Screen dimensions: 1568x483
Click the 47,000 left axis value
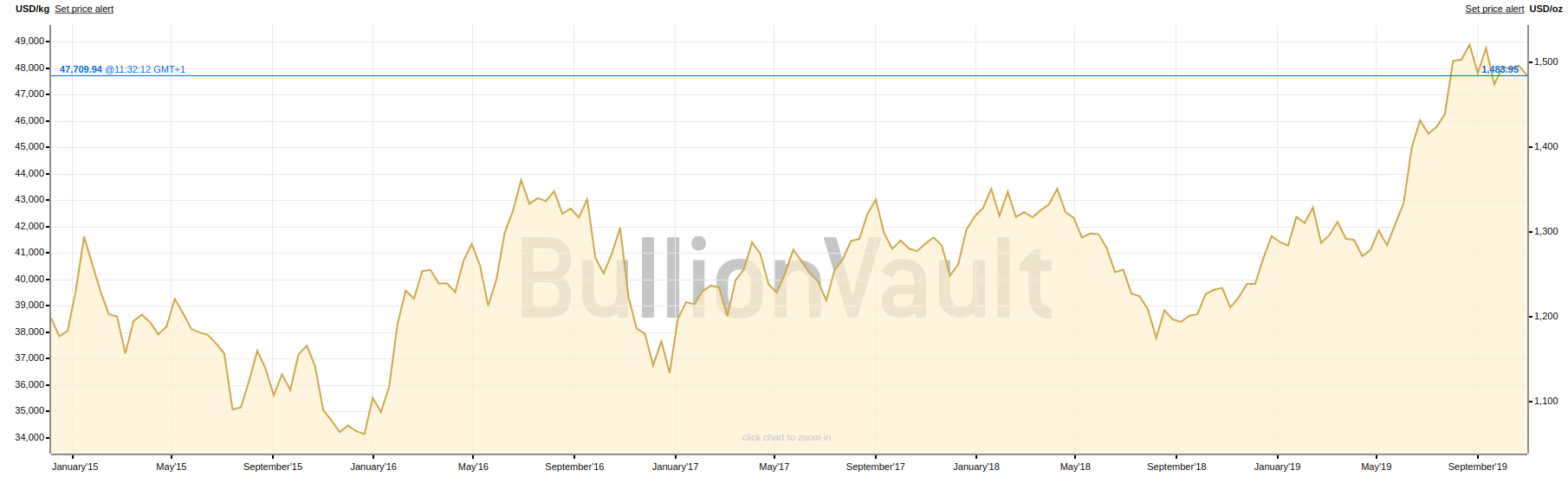[29, 93]
